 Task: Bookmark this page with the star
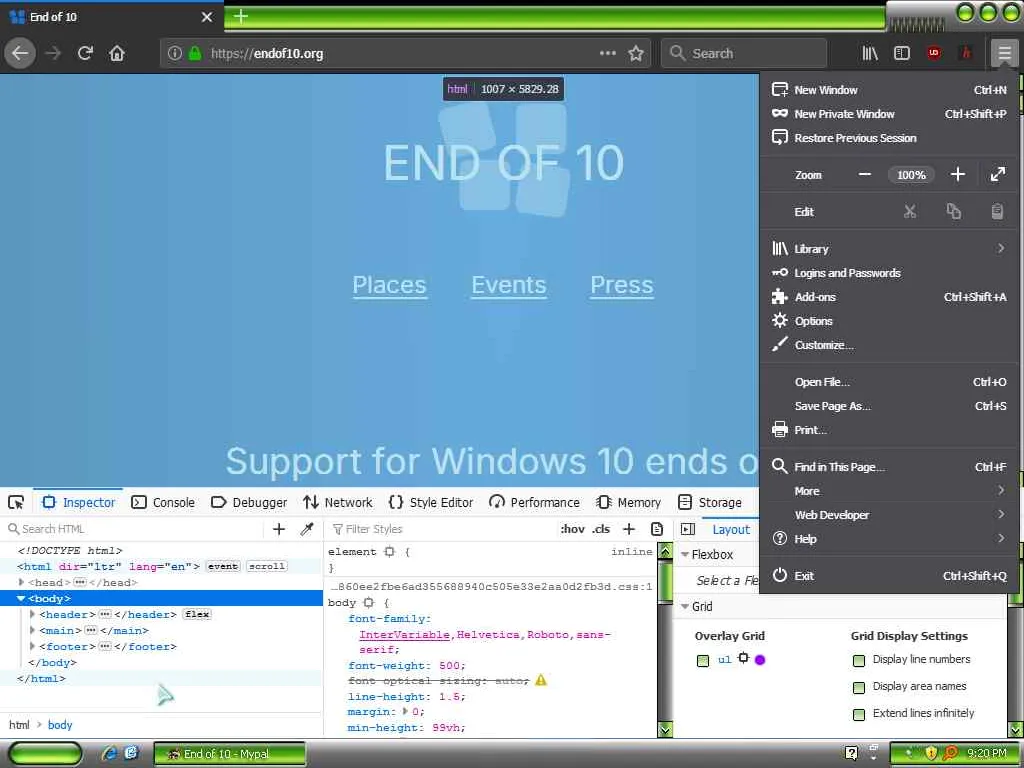[635, 53]
